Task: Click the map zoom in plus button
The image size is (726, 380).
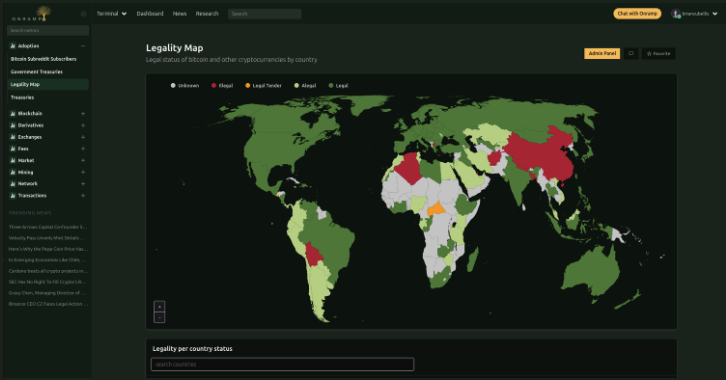Action: click(159, 306)
